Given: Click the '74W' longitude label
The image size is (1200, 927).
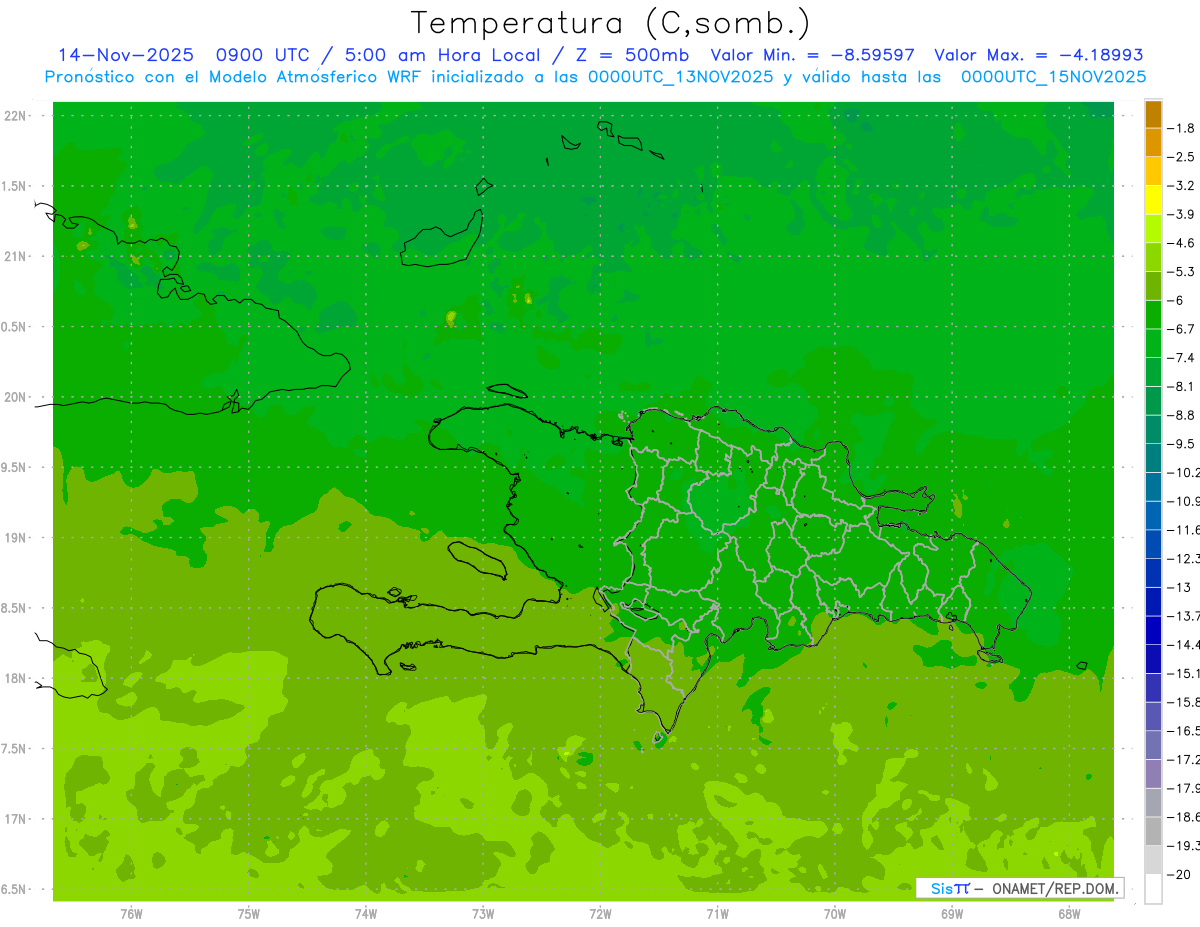Looking at the screenshot, I should coord(366,914).
